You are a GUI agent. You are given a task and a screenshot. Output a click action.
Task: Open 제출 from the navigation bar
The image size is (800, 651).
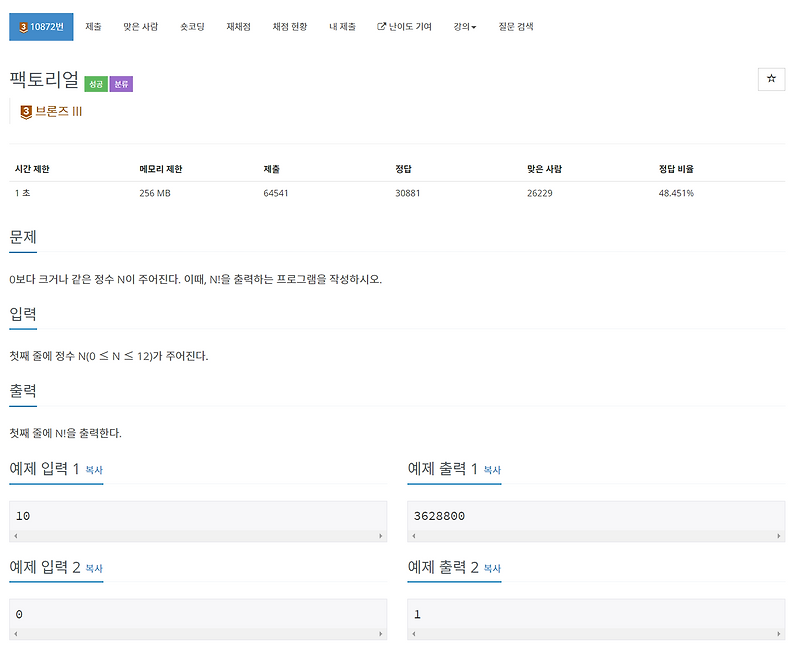pyautogui.click(x=94, y=27)
